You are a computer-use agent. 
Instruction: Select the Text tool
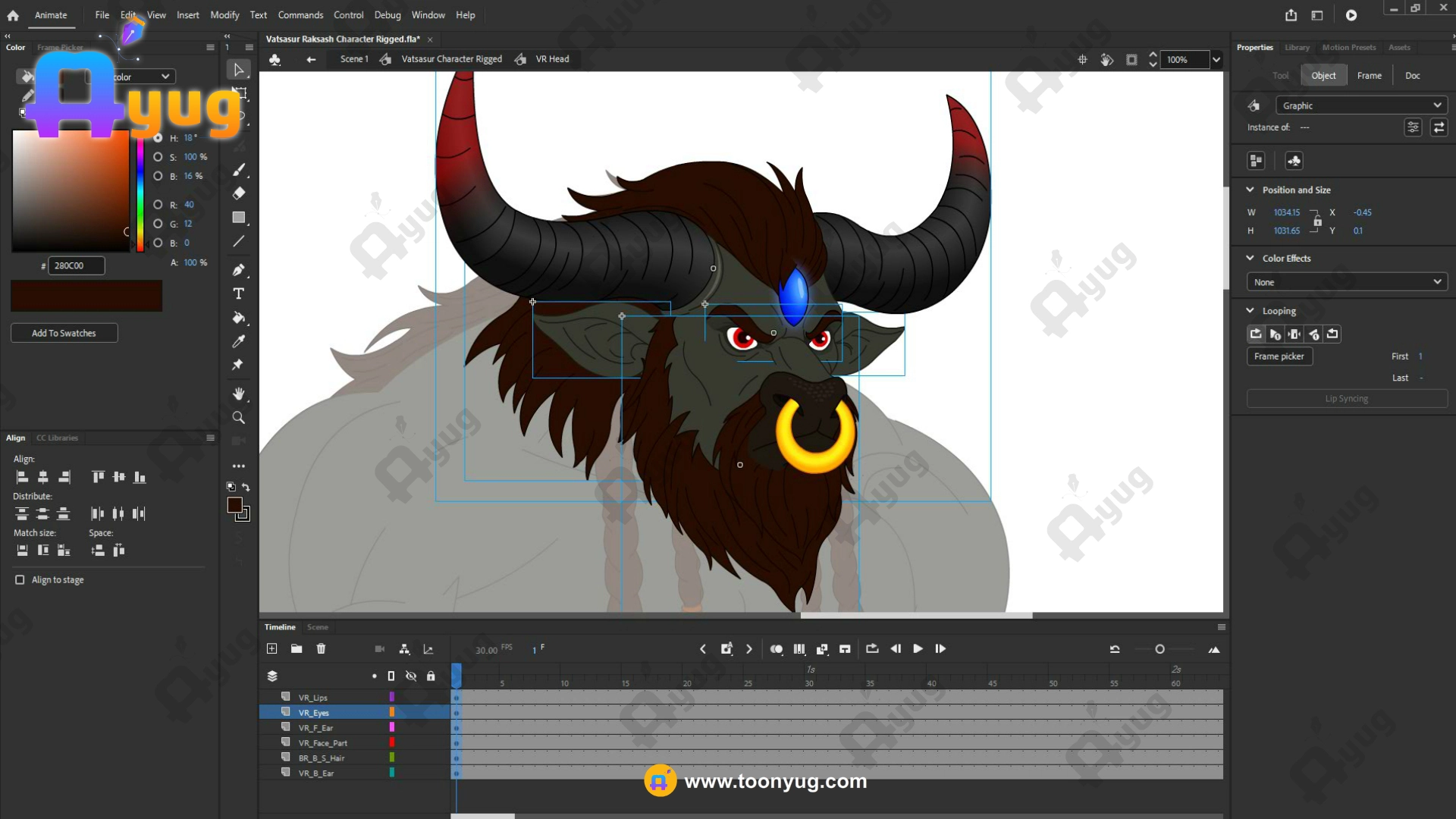click(x=238, y=293)
